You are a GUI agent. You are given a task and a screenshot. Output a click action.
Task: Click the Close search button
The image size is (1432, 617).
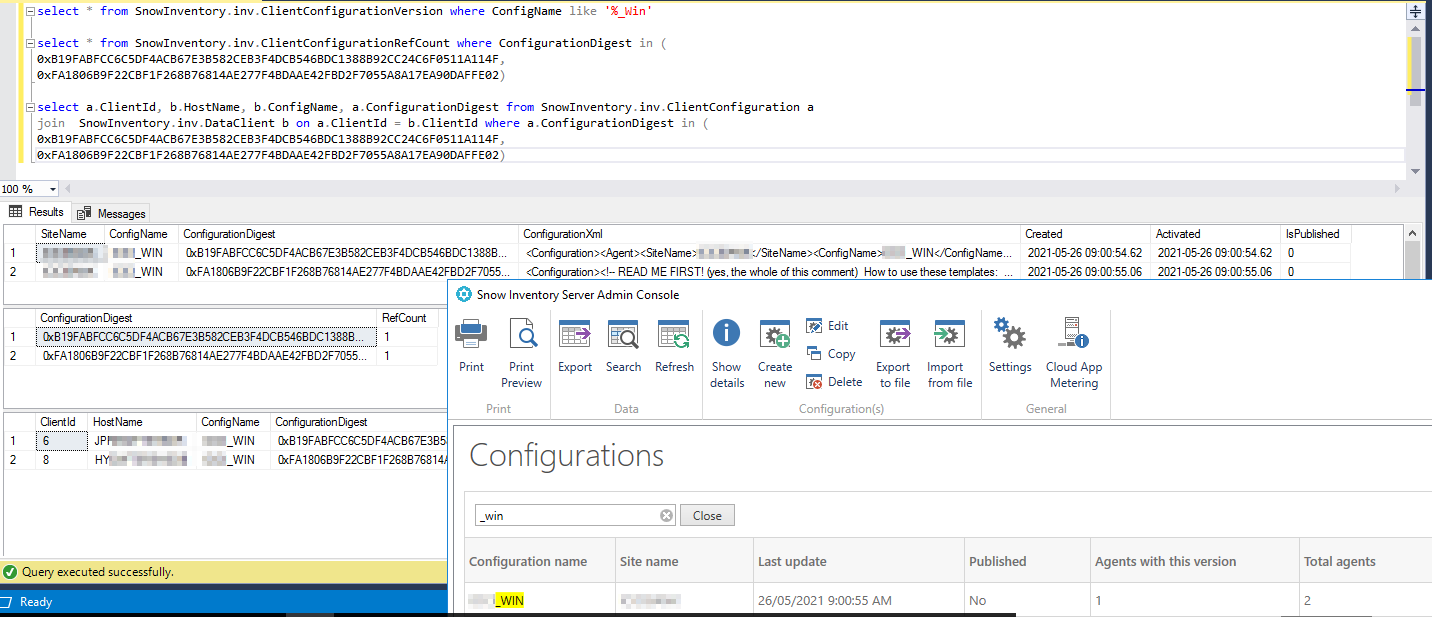pos(707,516)
